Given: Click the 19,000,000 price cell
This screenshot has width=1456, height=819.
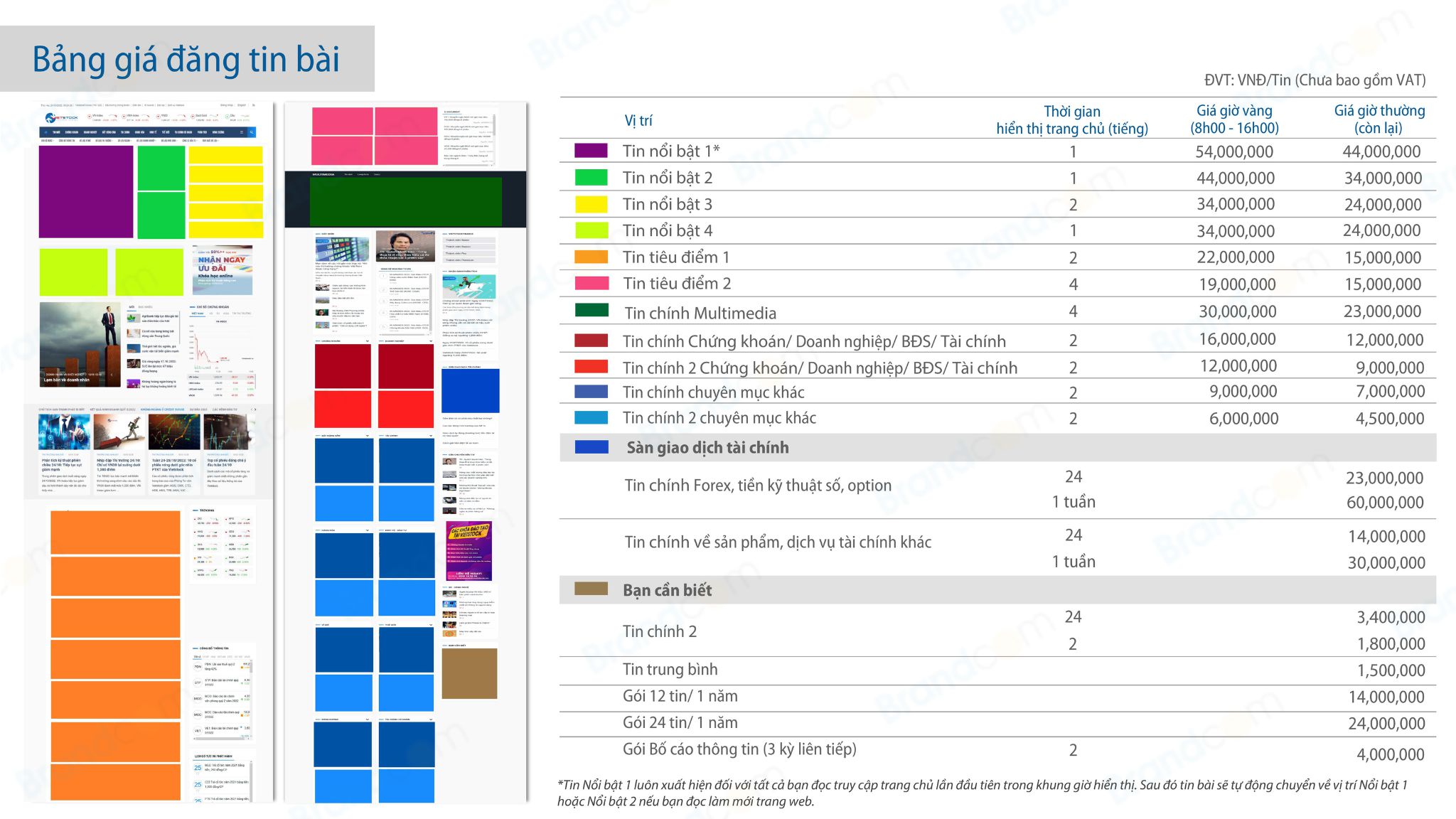Looking at the screenshot, I should point(1237,284).
